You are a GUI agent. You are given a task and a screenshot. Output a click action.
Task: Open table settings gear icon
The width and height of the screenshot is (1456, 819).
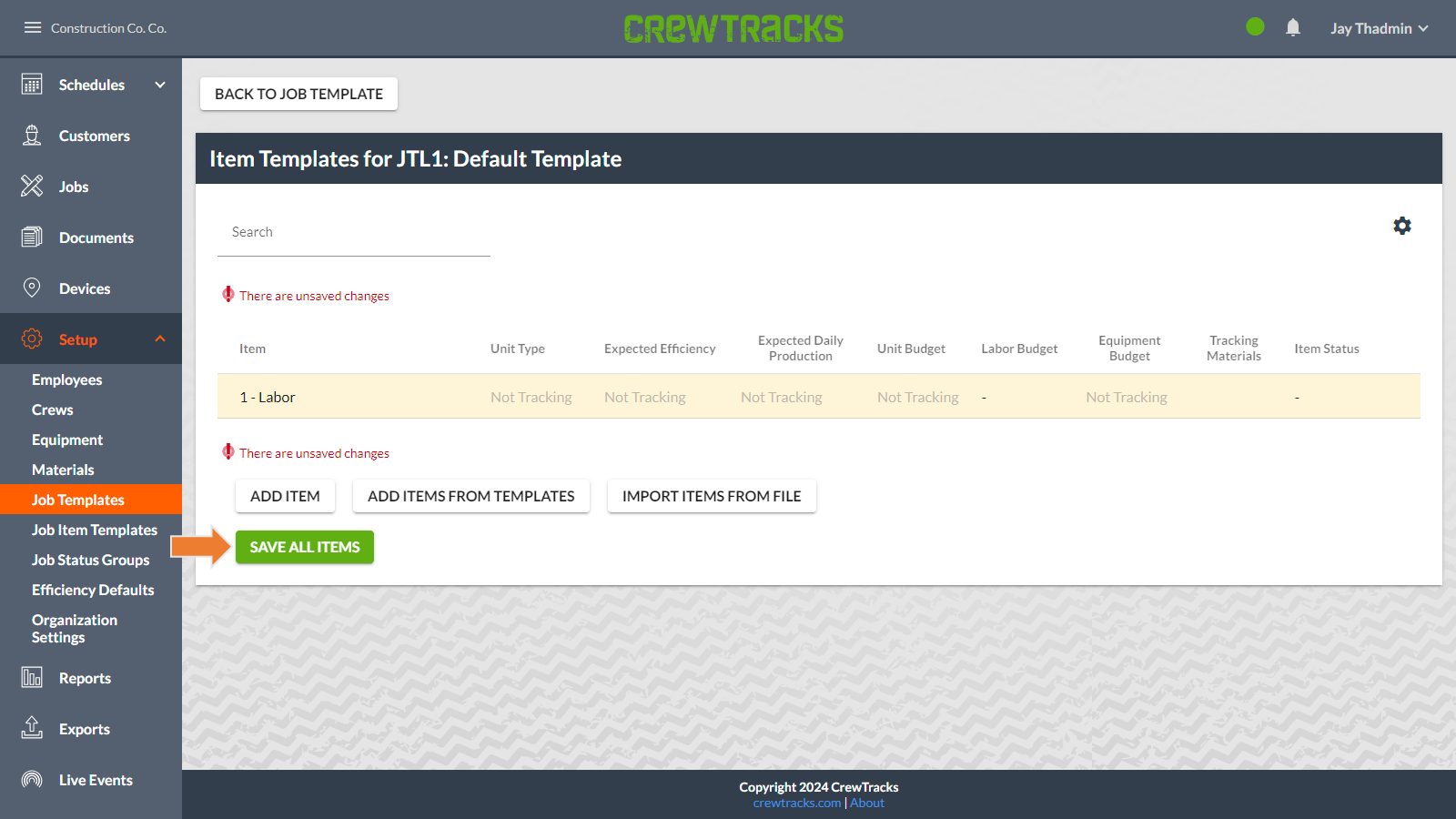coord(1402,226)
